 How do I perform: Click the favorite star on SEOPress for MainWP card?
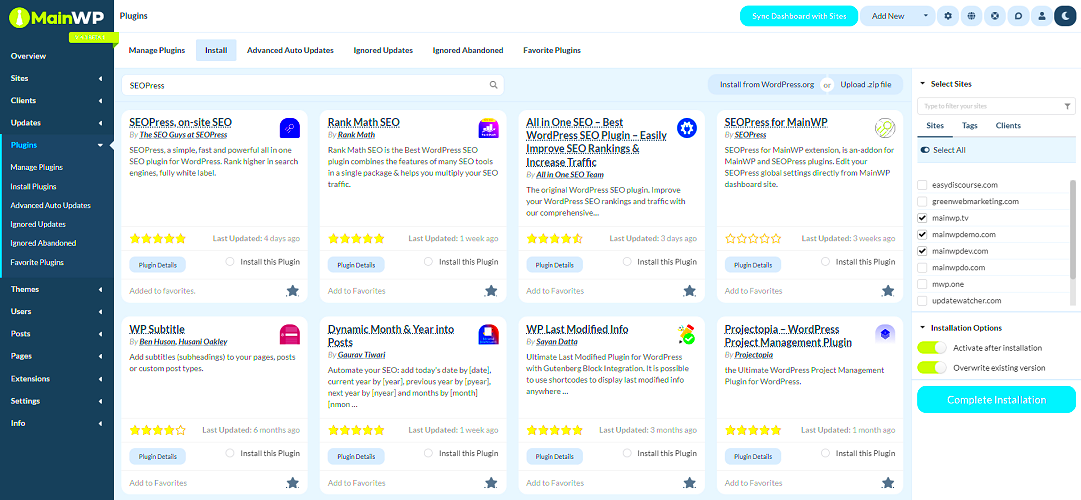click(x=888, y=291)
